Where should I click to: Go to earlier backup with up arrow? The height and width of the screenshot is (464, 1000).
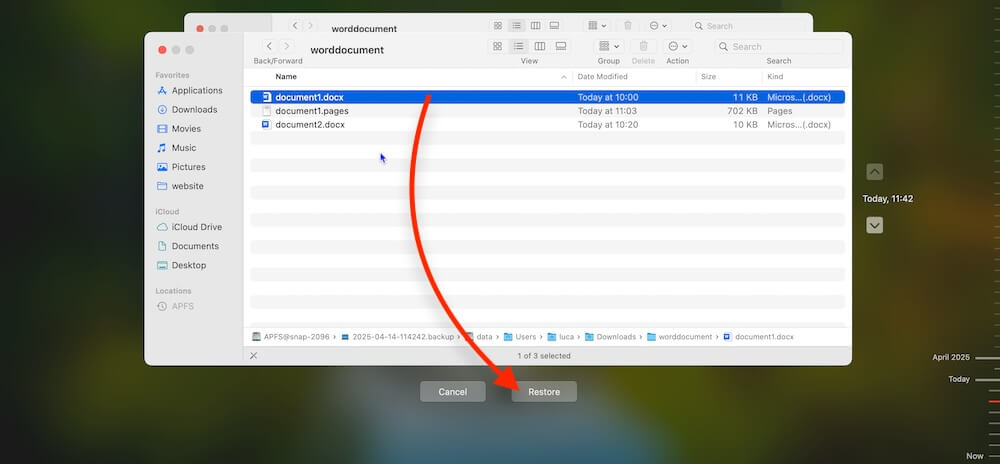point(875,172)
